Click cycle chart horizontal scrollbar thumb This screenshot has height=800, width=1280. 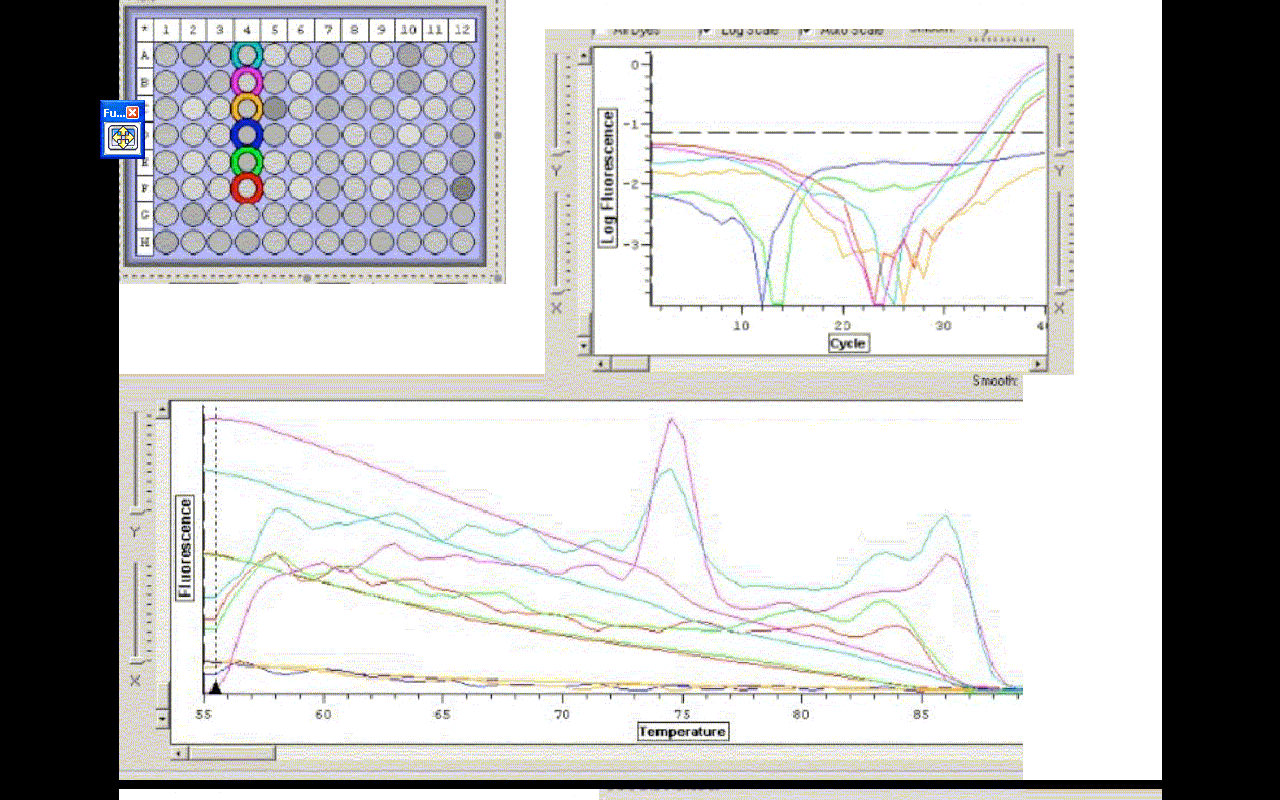click(x=630, y=364)
